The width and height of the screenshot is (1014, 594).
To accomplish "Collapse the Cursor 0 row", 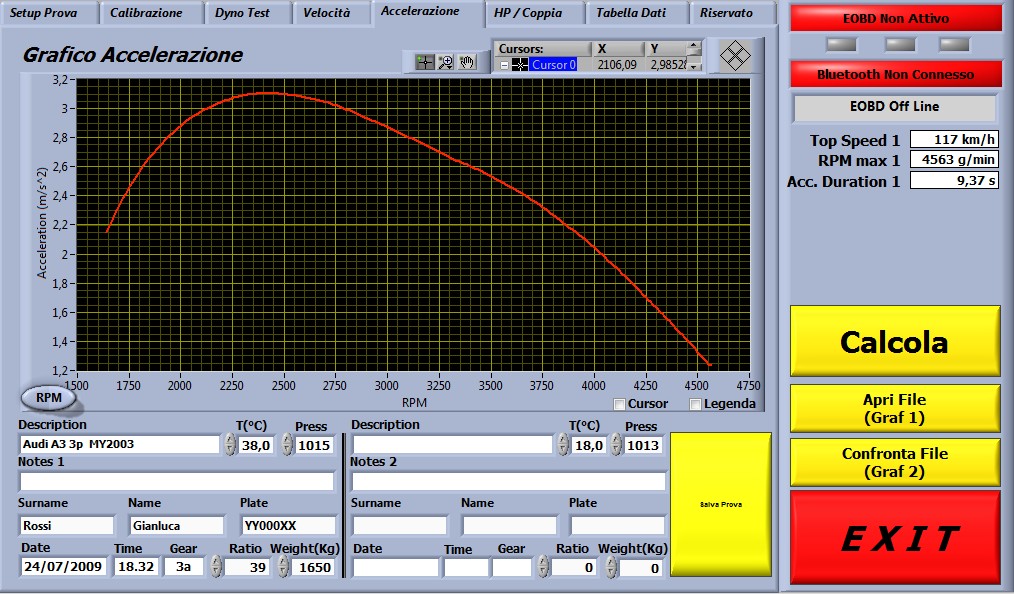I will tap(504, 65).
